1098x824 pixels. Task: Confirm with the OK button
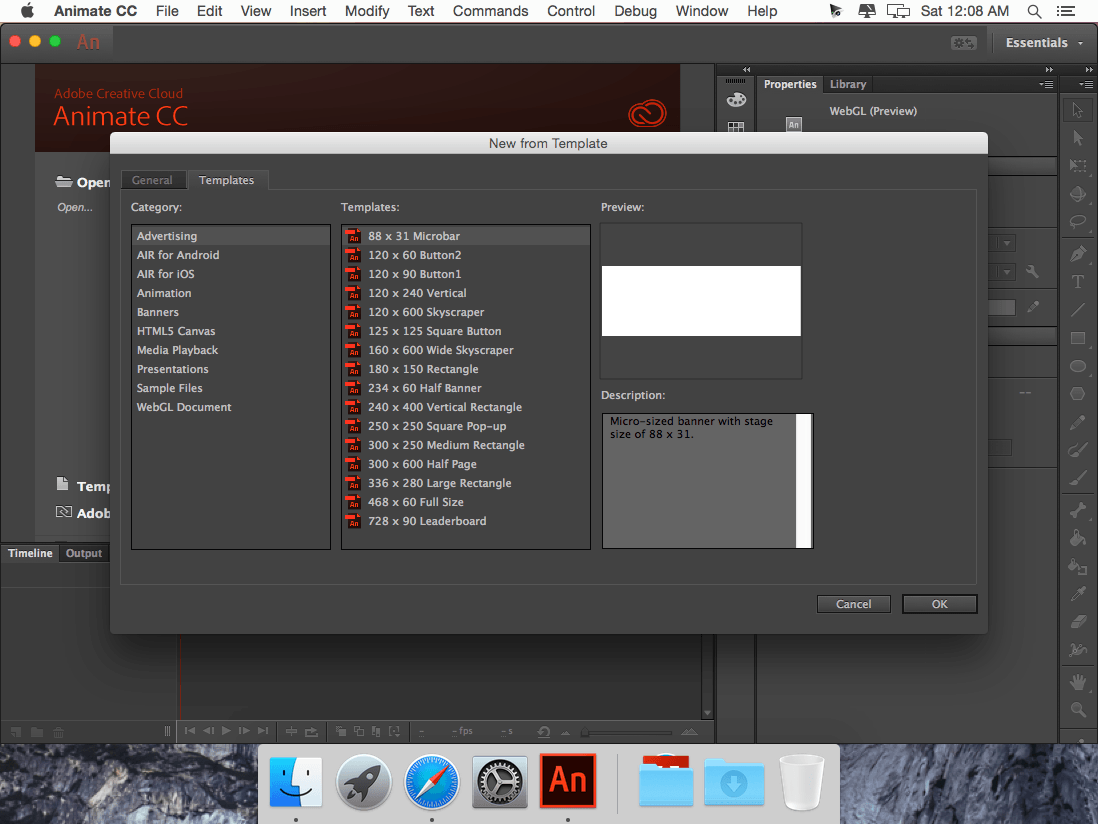pos(940,604)
